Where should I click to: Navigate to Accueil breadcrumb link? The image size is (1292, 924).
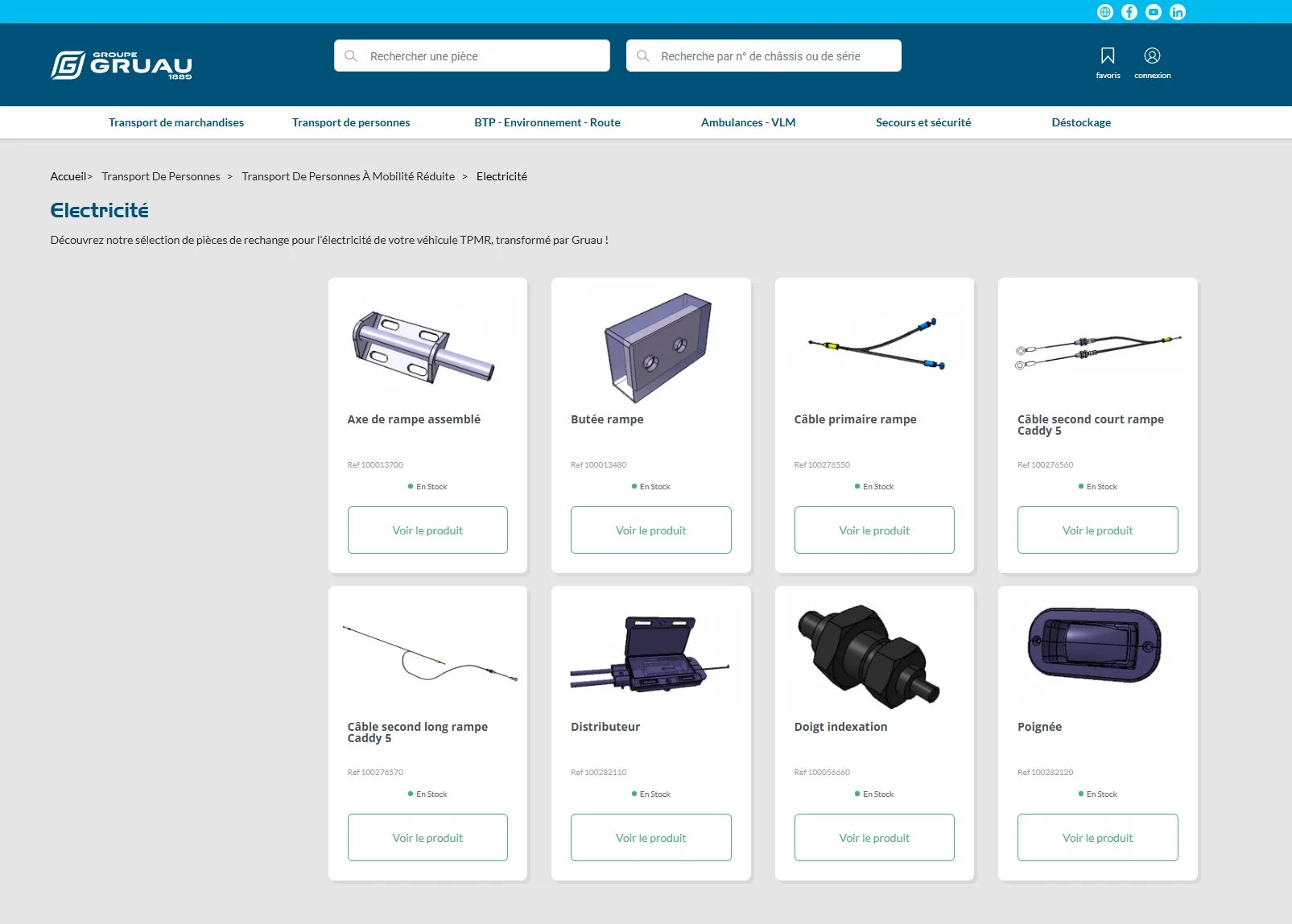(68, 176)
